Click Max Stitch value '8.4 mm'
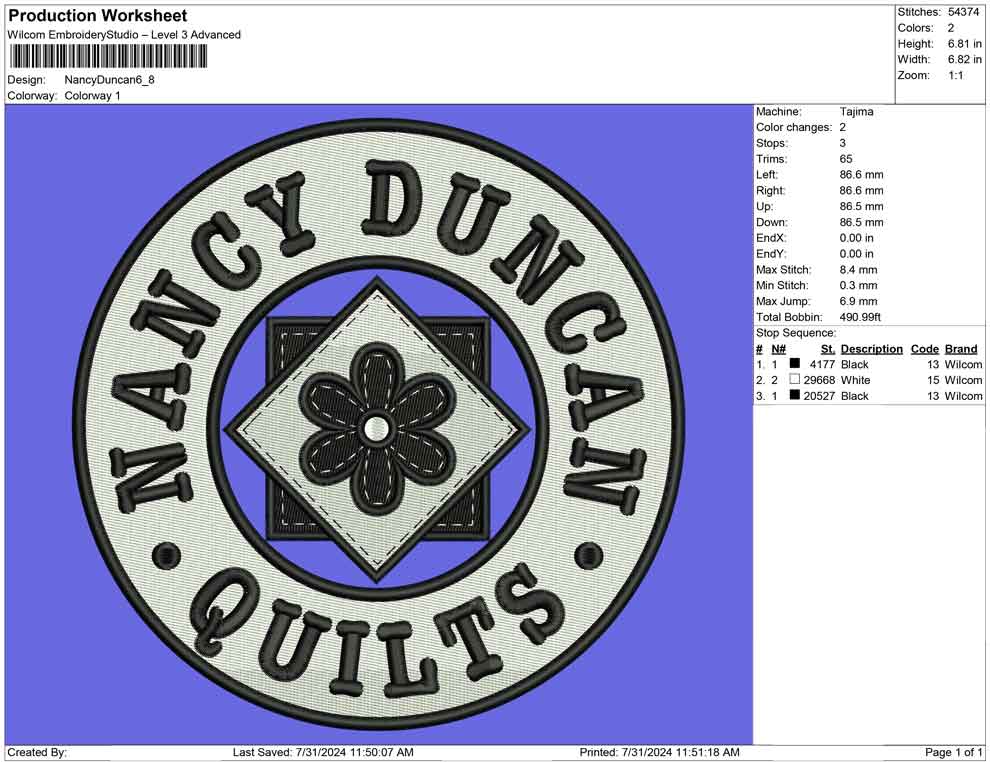This screenshot has width=990, height=762. (858, 269)
